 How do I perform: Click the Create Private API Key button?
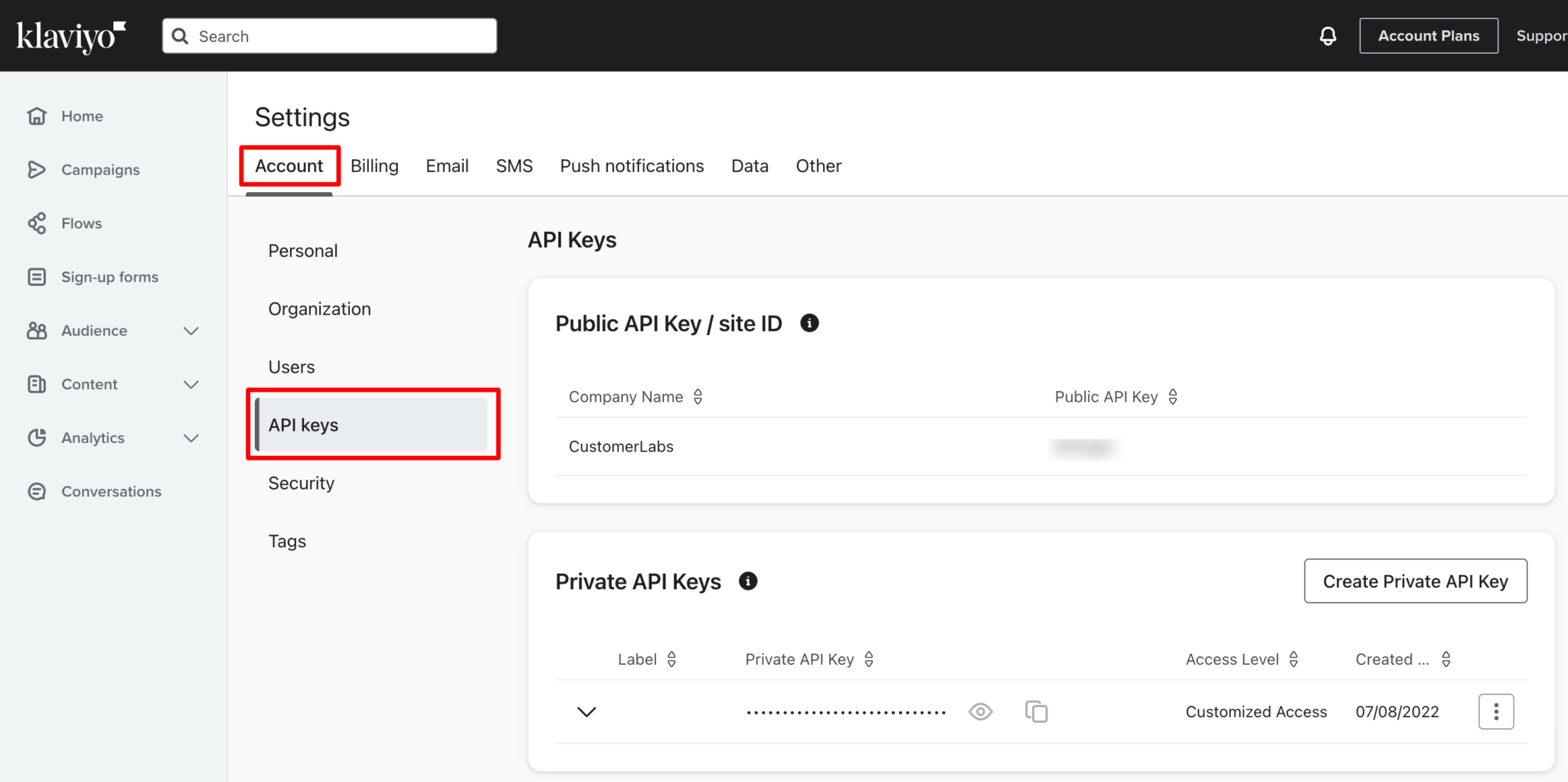tap(1415, 581)
